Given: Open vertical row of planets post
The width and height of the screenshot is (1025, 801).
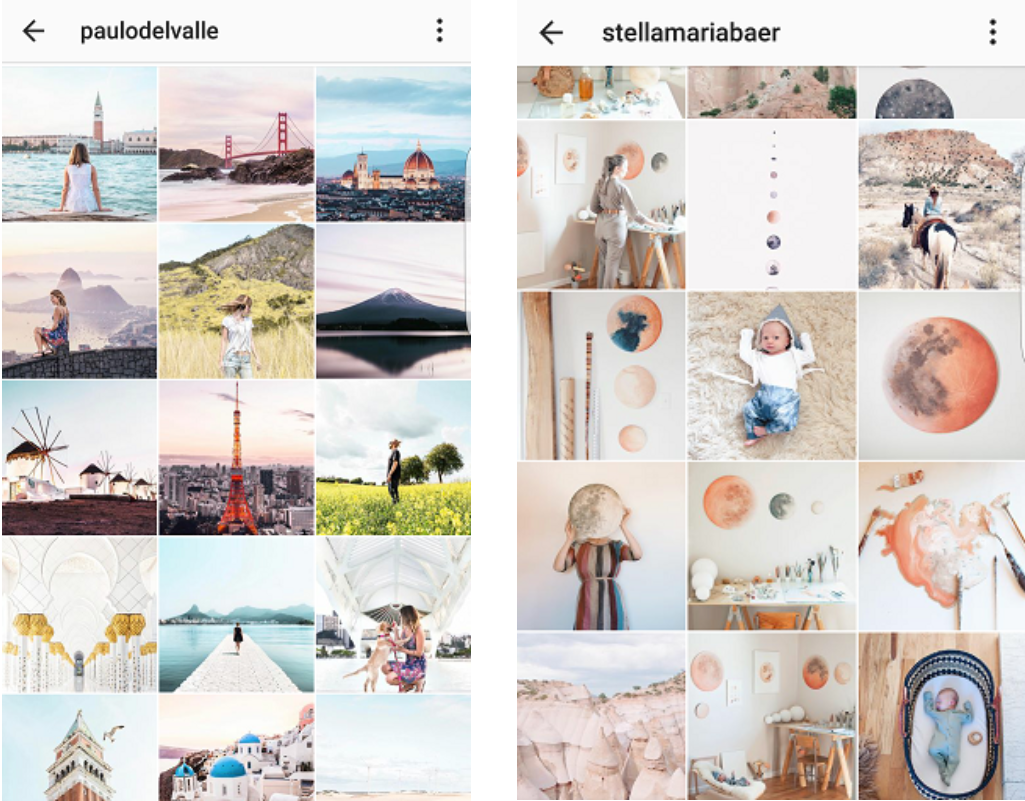Looking at the screenshot, I should (771, 205).
